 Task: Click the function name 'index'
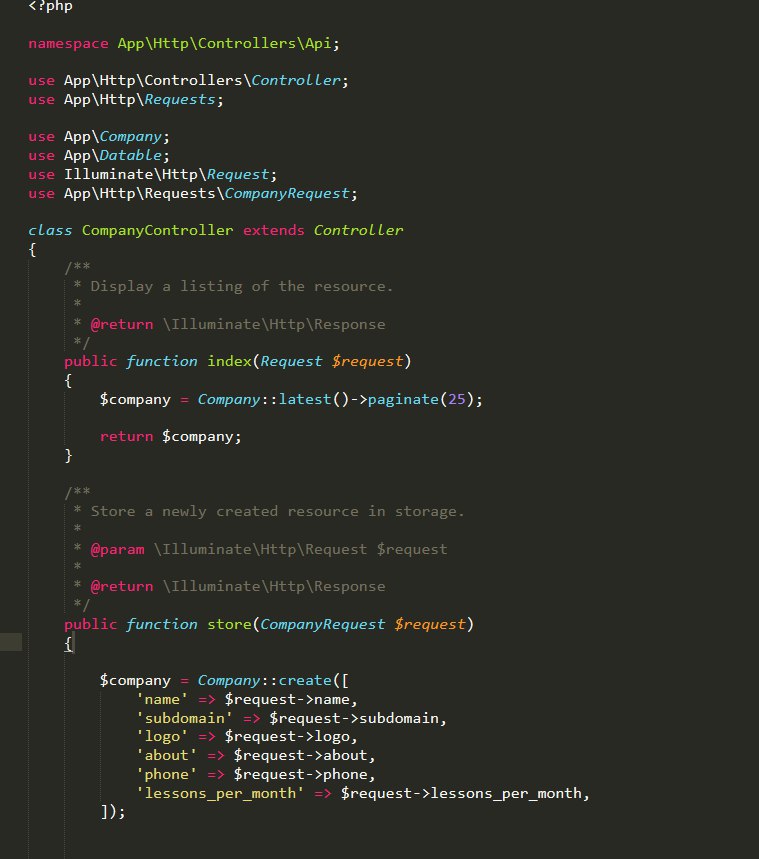pyautogui.click(x=229, y=362)
